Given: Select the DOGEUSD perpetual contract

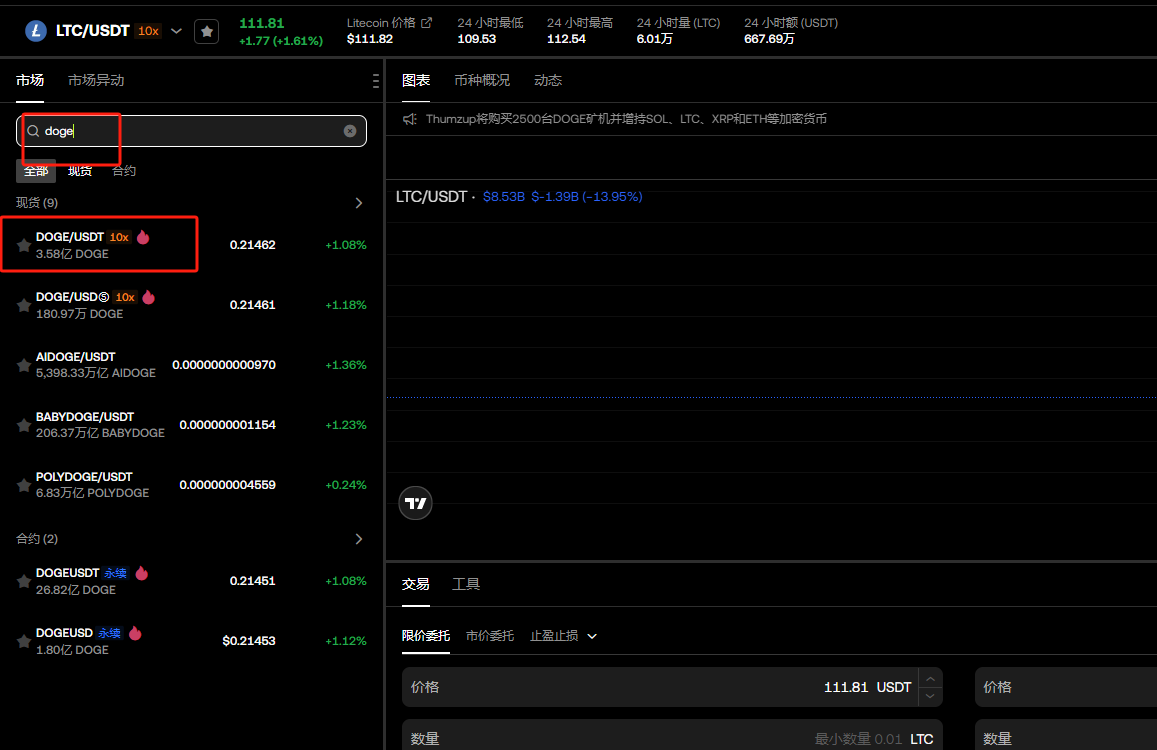Looking at the screenshot, I should [x=191, y=641].
